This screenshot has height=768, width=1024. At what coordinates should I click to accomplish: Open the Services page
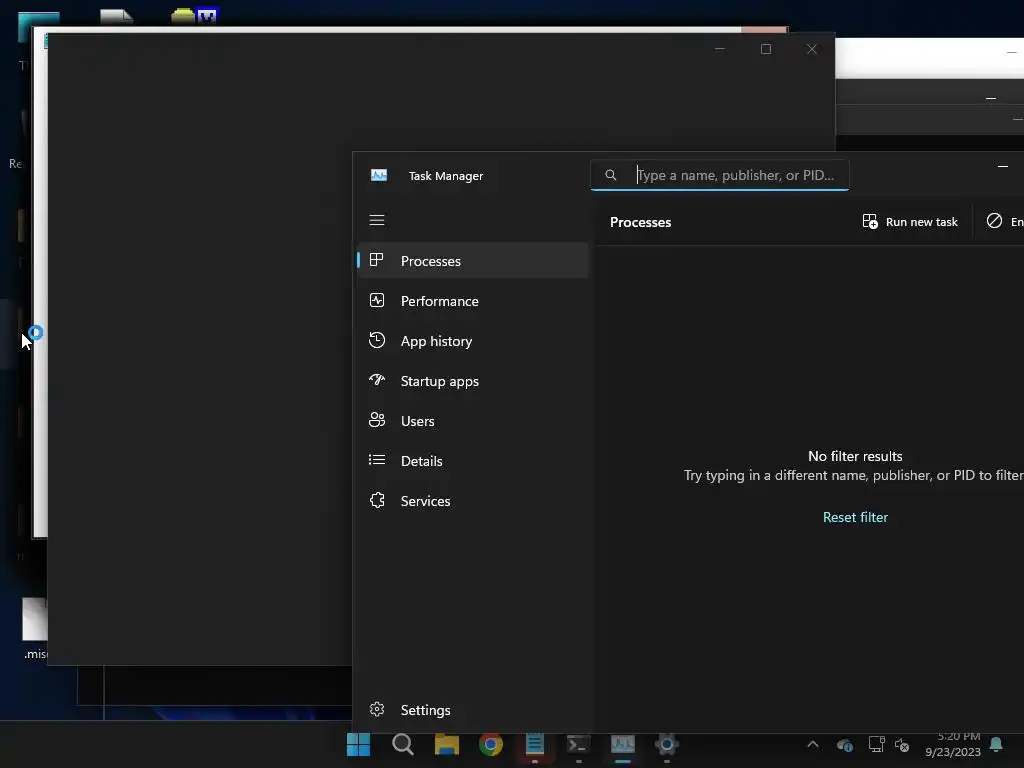click(x=473, y=501)
